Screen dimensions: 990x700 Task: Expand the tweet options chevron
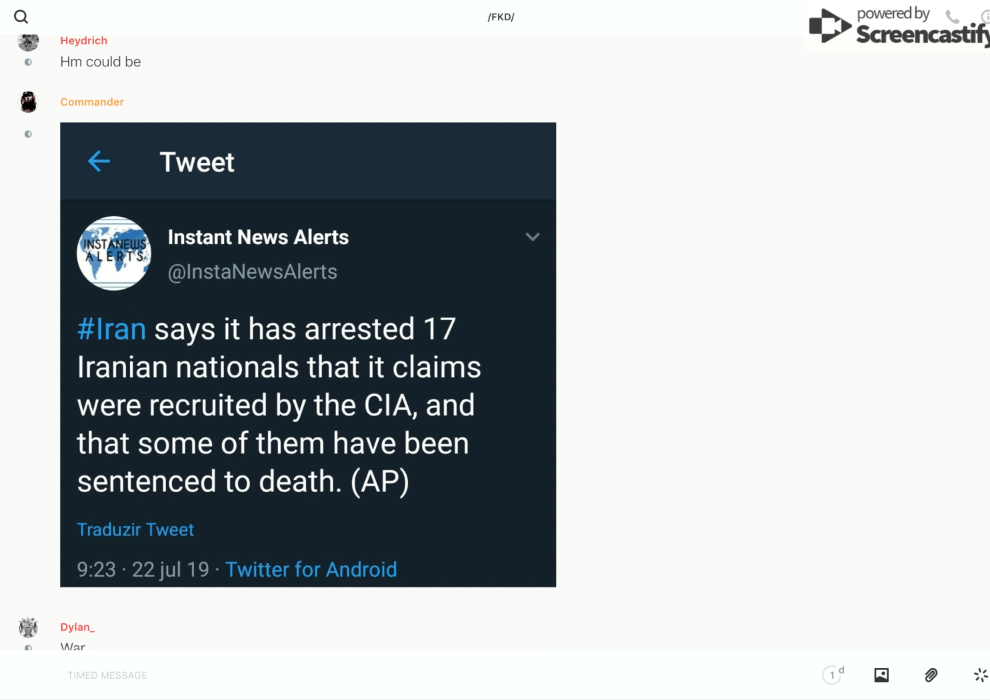click(532, 237)
